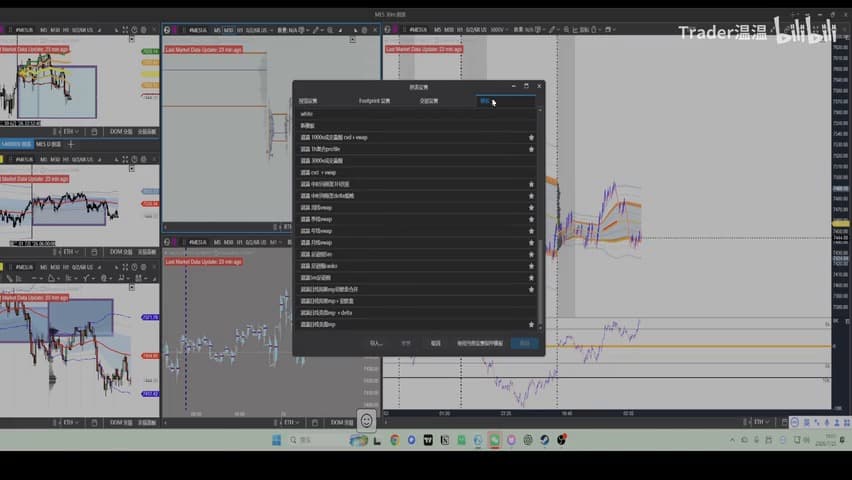The image size is (852, 480).
Task: Open Google Chrome from the taskbar
Action: 394,440
